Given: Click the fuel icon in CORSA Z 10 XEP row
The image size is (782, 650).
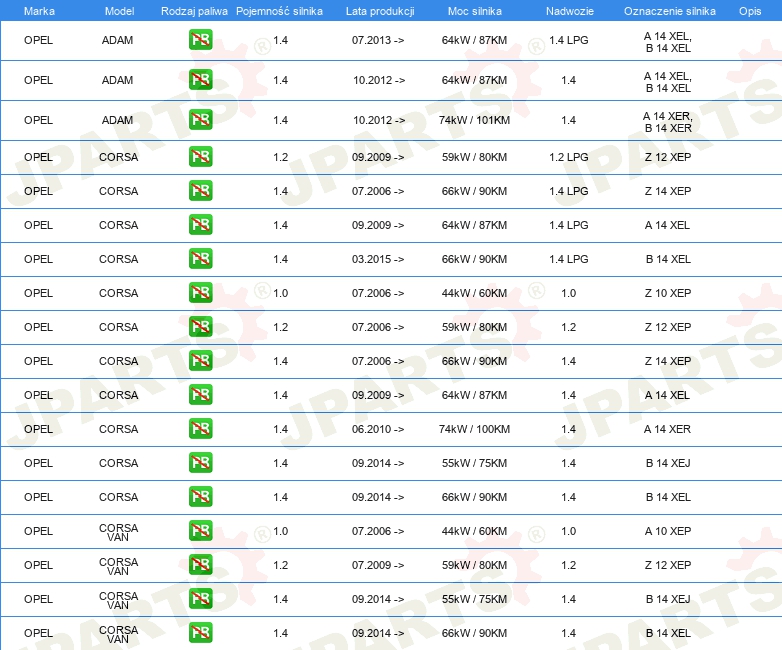Looking at the screenshot, I should pyautogui.click(x=200, y=292).
